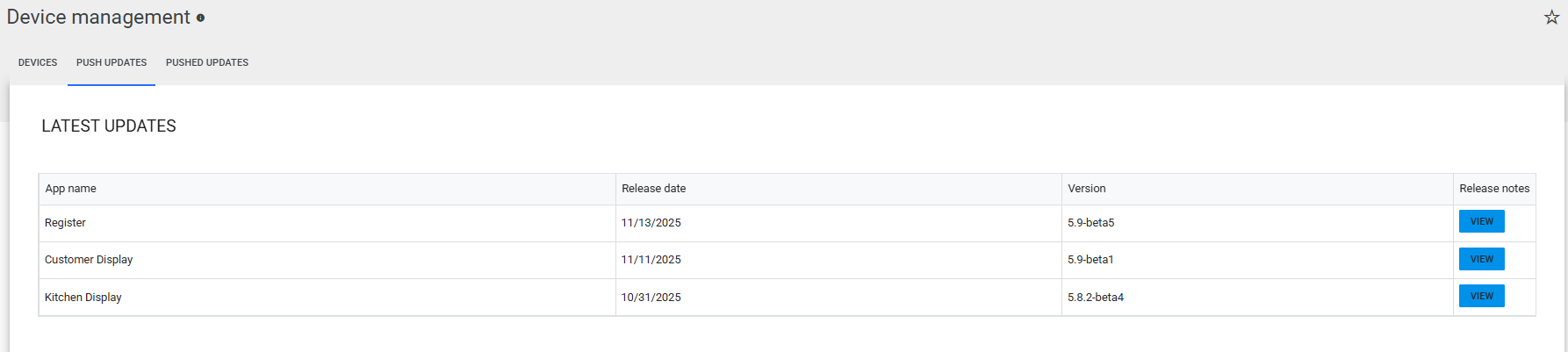The image size is (1568, 352).
Task: Click the App name column header
Action: click(71, 189)
